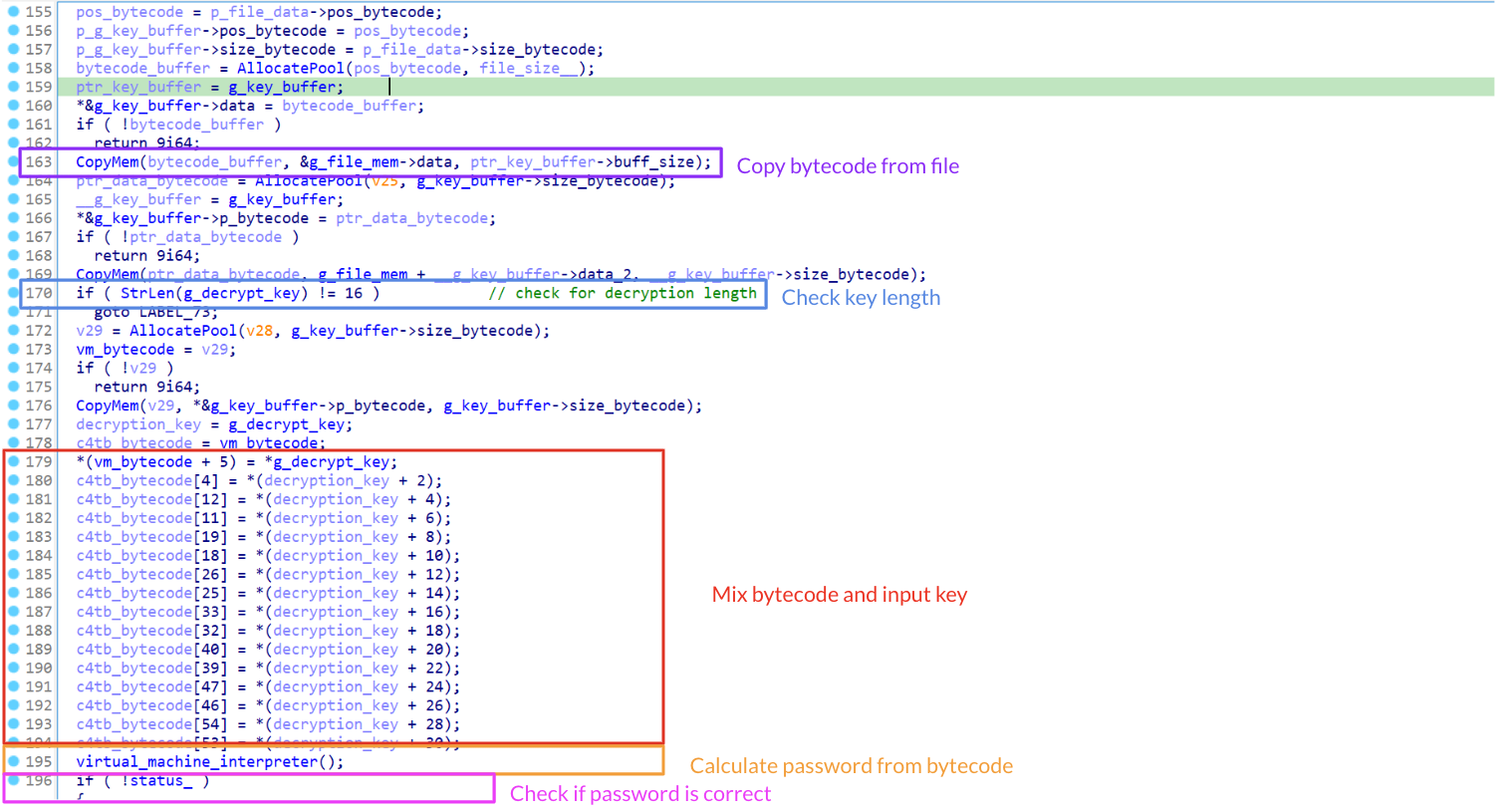The image size is (1512, 811).
Task: Click line number 170 in gutter
Action: (x=39, y=293)
